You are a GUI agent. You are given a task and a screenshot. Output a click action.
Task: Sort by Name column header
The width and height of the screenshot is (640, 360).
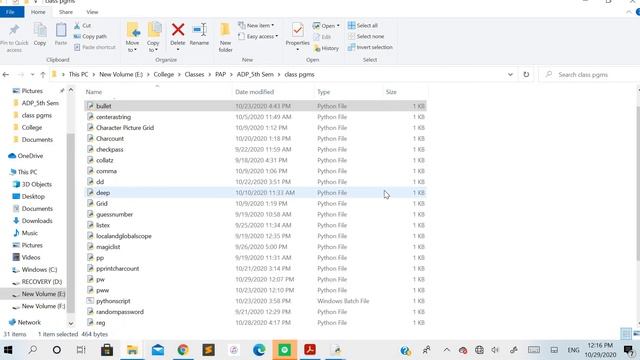pos(94,92)
